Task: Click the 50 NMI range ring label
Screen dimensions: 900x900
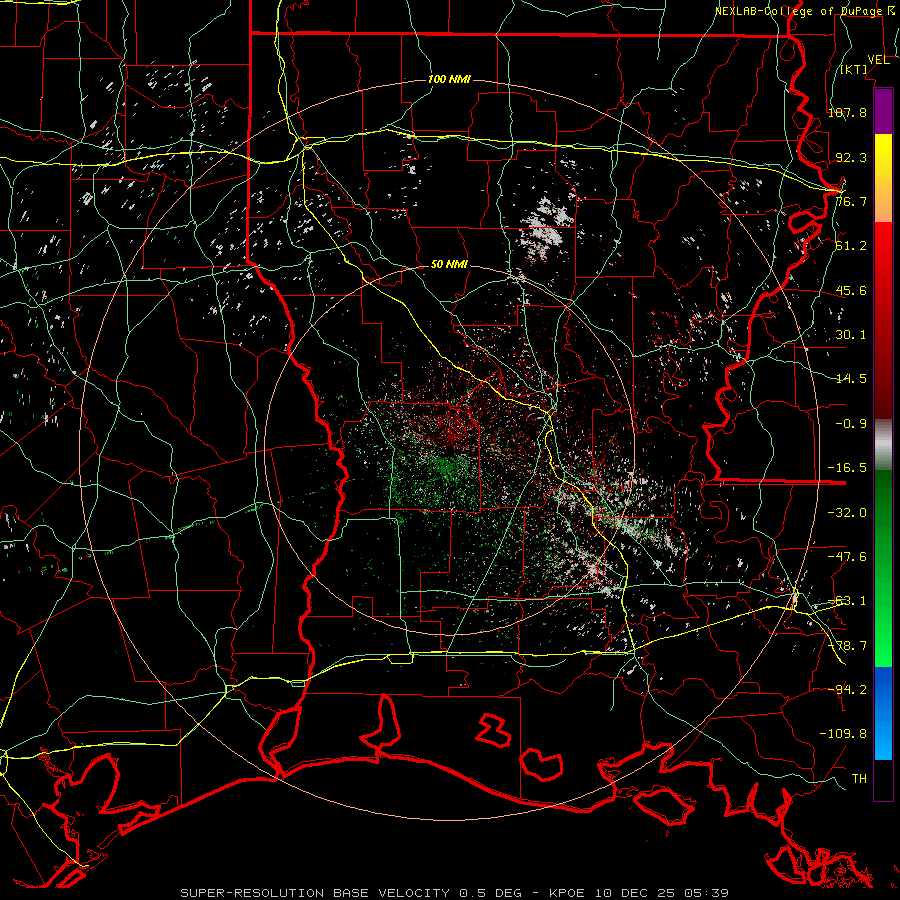Action: point(449,265)
